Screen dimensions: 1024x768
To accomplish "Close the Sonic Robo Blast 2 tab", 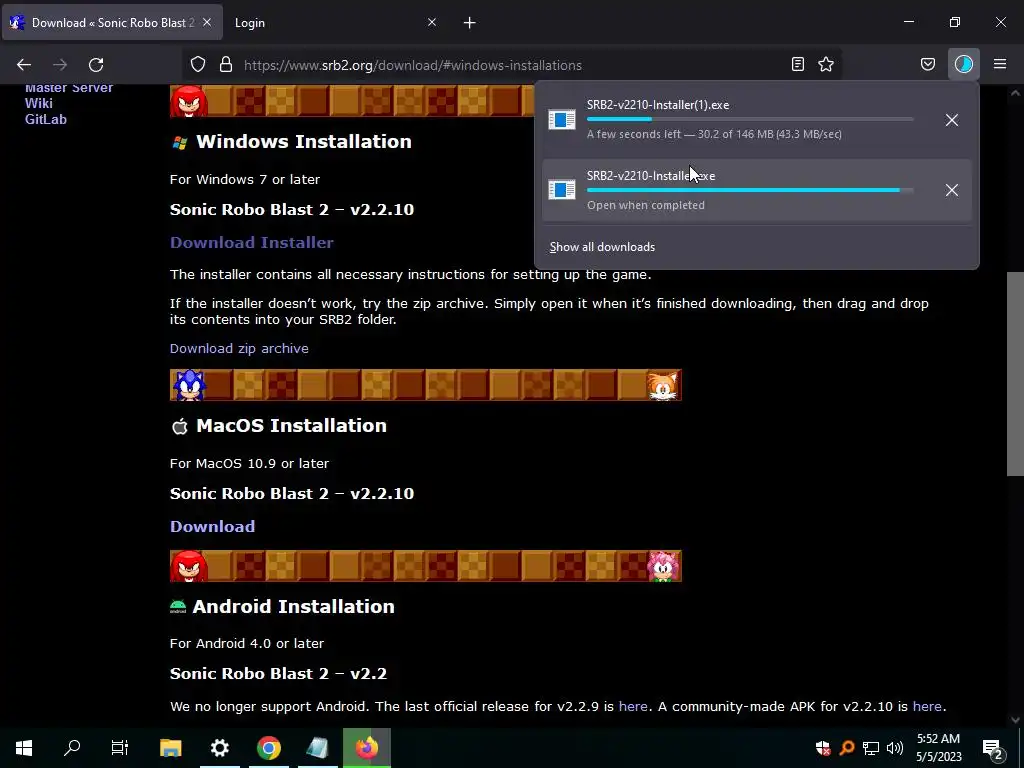I will (207, 22).
